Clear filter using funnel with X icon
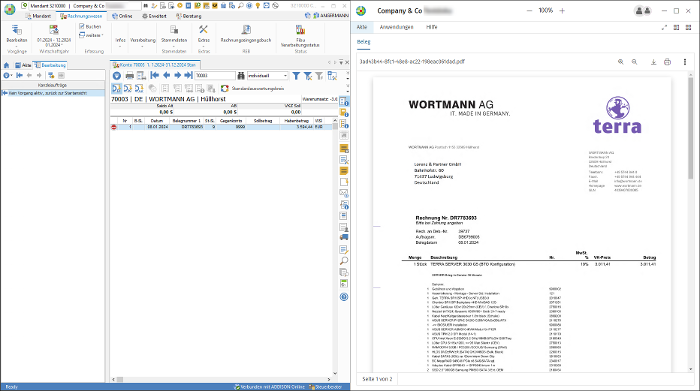Viewport: 700px width, 391px height. coord(308,76)
